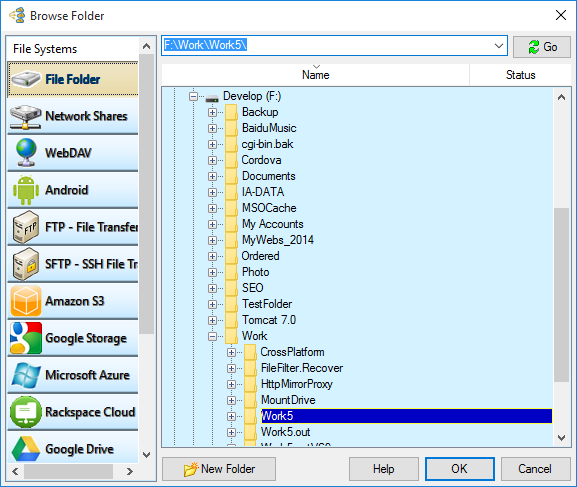Select the File Folder tab item
The height and width of the screenshot is (487, 577).
click(x=73, y=79)
